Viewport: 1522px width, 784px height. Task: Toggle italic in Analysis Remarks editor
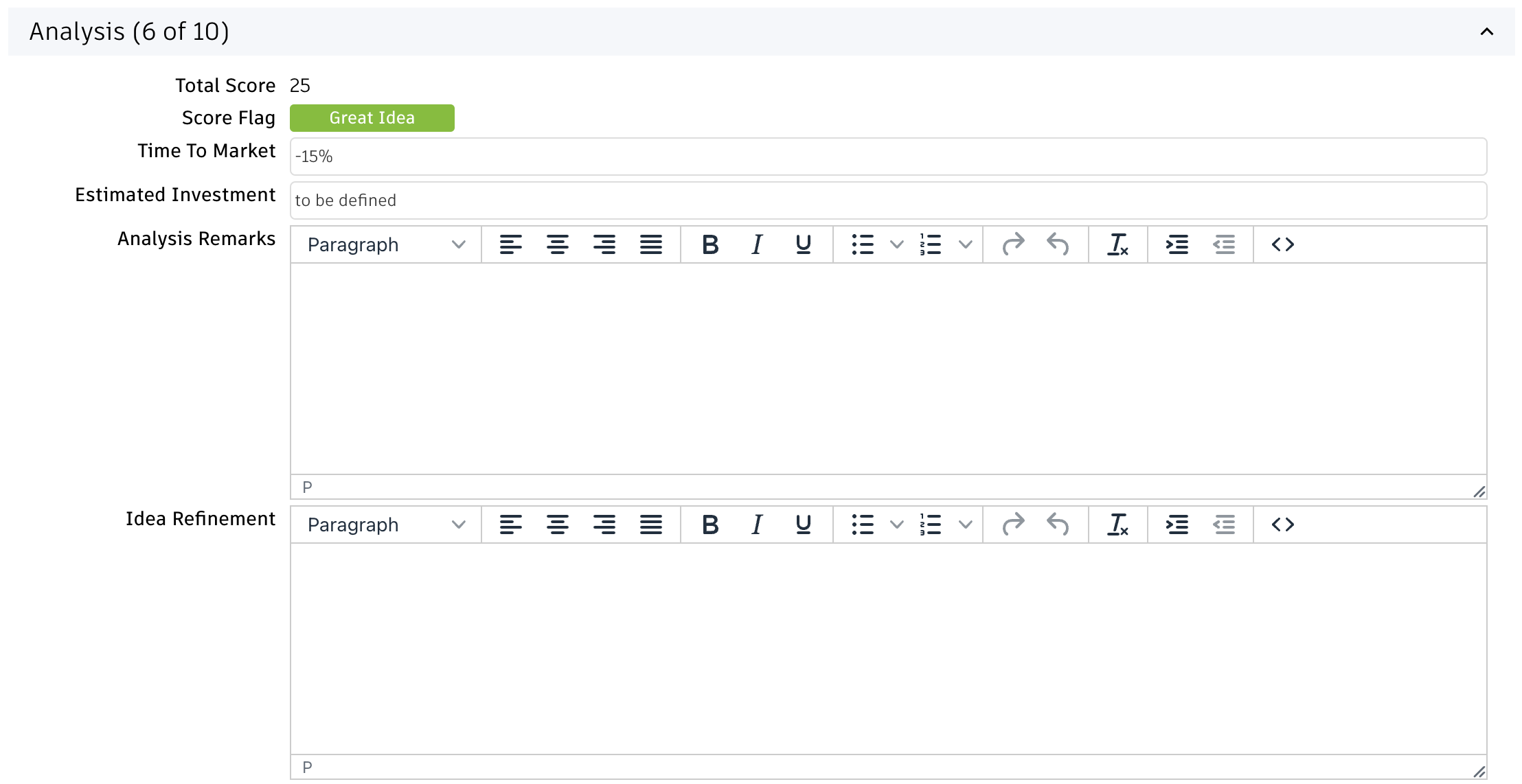(x=757, y=244)
